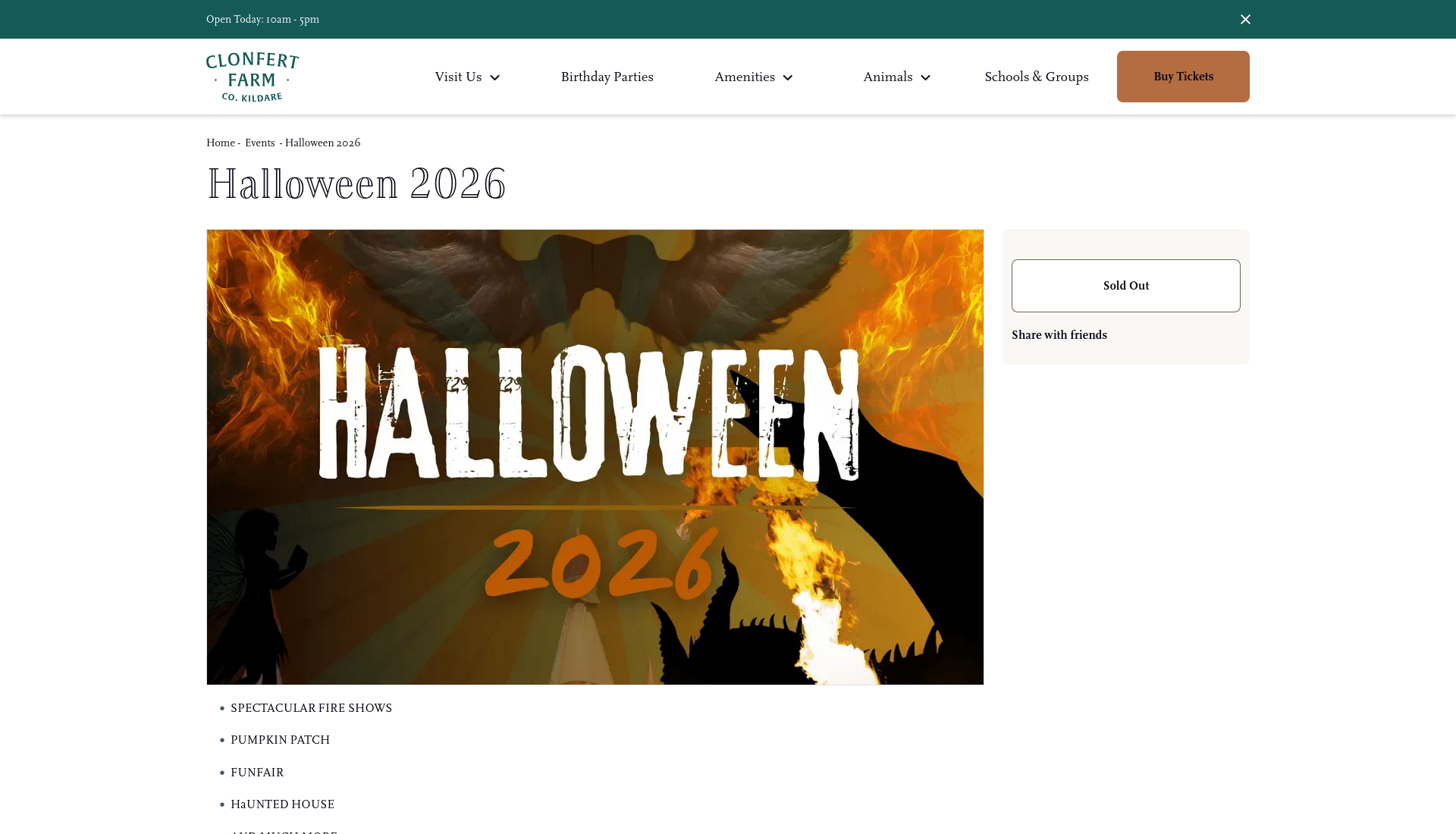The width and height of the screenshot is (1456, 834).
Task: Click the Halloween 2026 breadcrumb text
Action: [322, 143]
